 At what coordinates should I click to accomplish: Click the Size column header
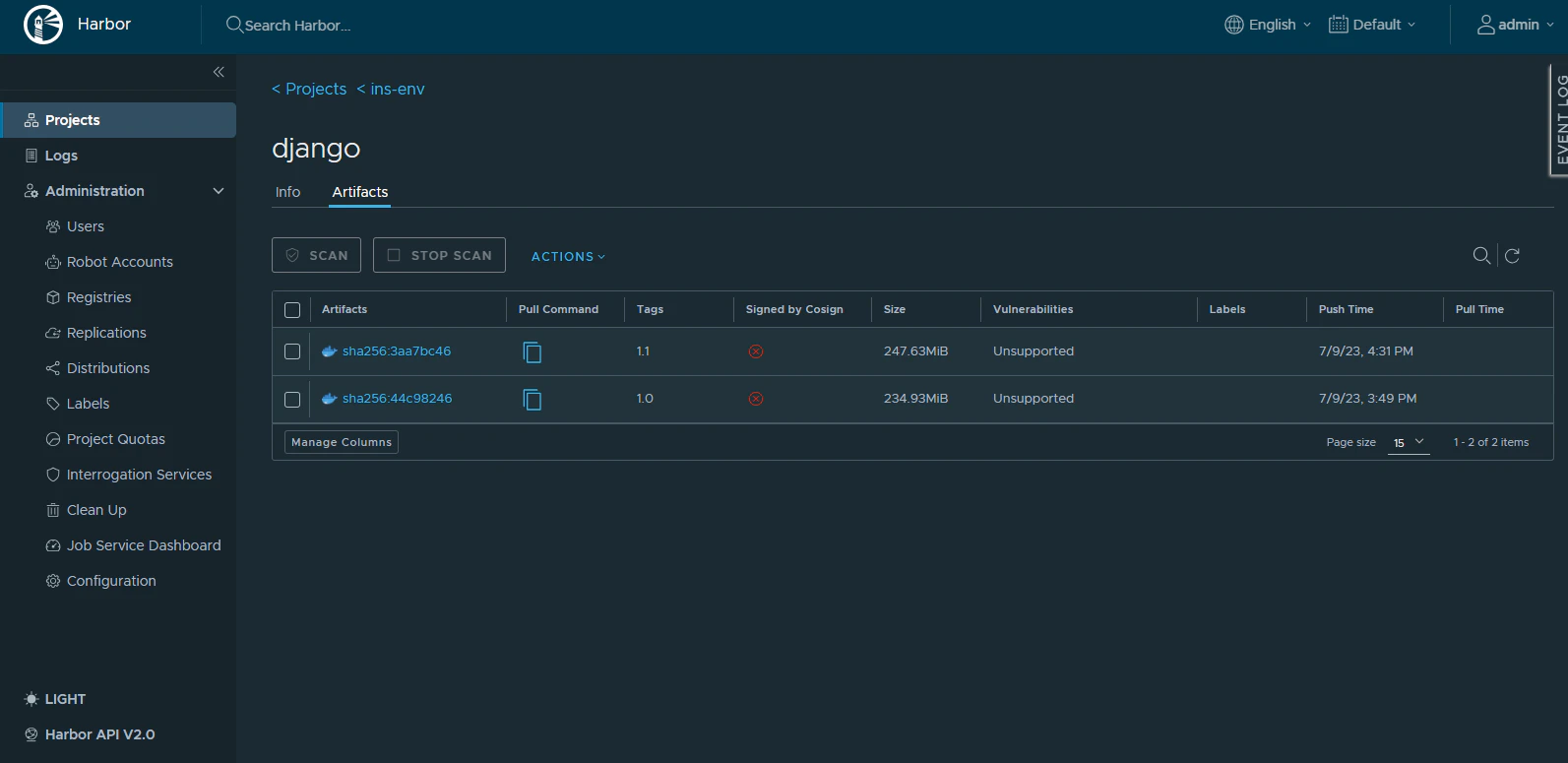895,309
